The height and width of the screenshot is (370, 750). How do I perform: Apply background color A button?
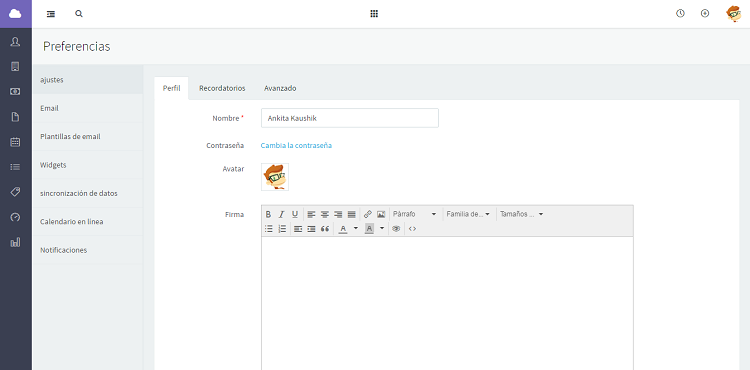point(369,229)
